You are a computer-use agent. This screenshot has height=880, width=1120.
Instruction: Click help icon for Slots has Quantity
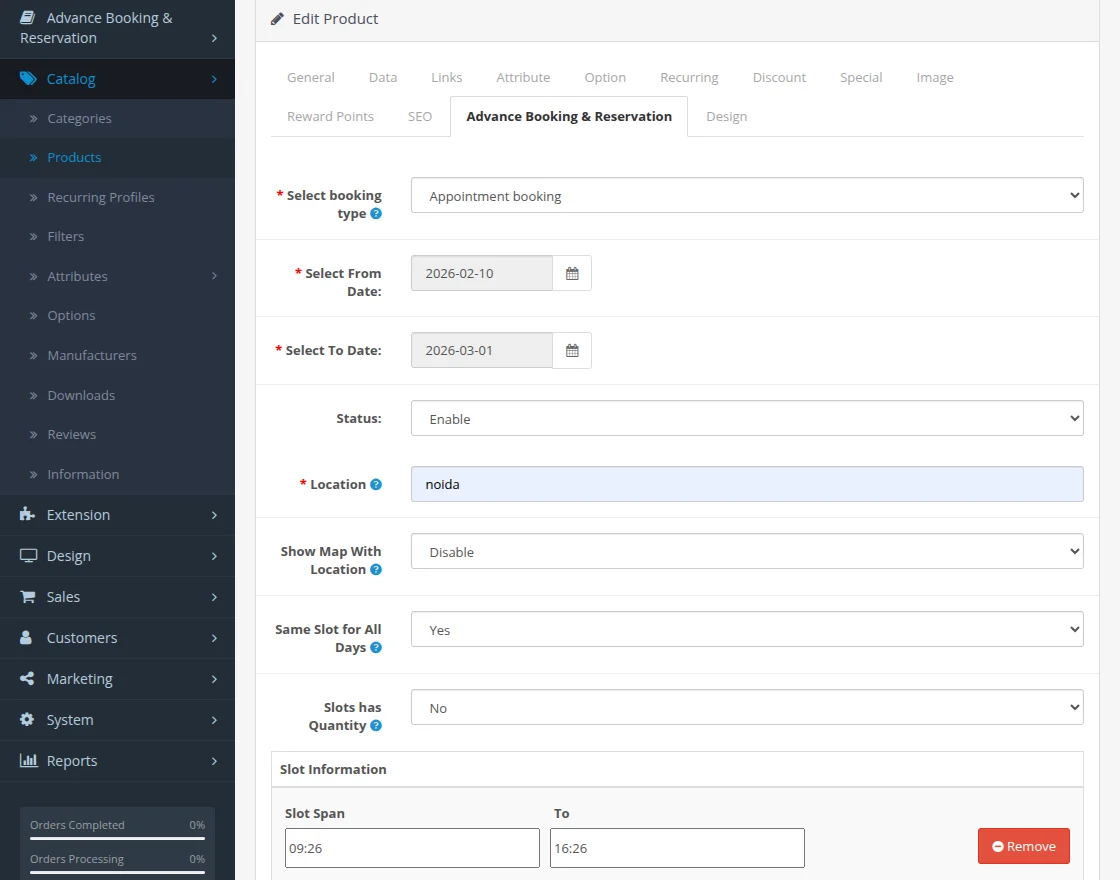376,726
